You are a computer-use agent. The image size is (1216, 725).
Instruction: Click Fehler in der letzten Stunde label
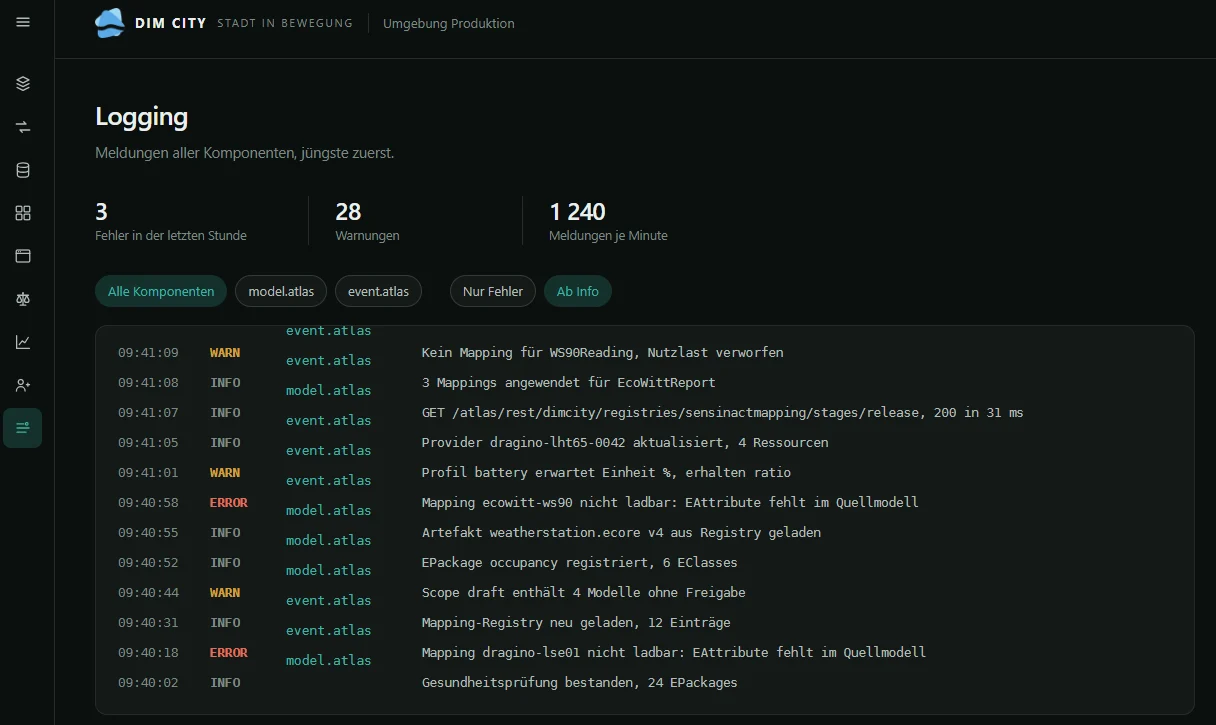tap(171, 235)
